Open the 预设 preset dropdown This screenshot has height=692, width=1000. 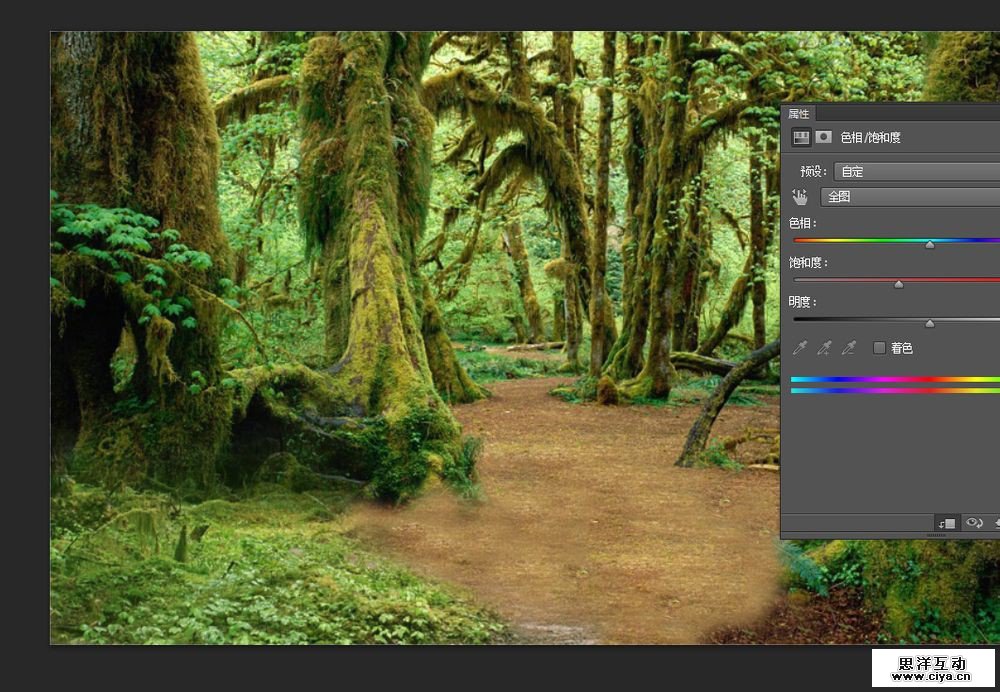[x=916, y=172]
